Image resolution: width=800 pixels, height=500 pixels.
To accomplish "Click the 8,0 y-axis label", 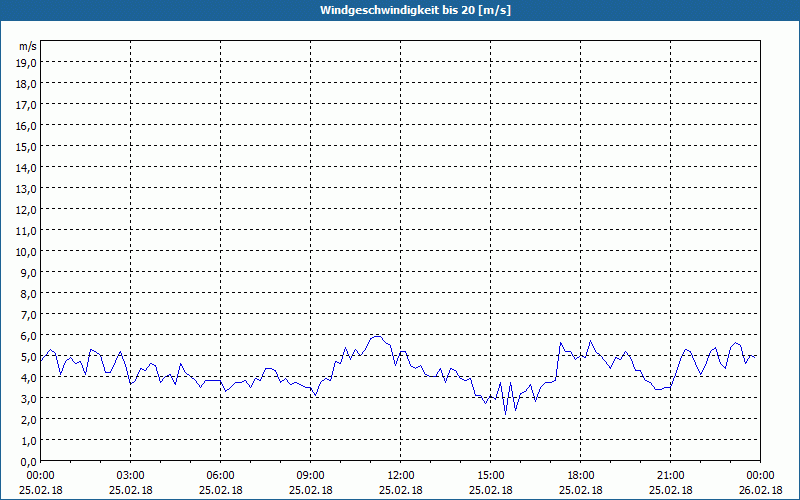I will tap(29, 293).
